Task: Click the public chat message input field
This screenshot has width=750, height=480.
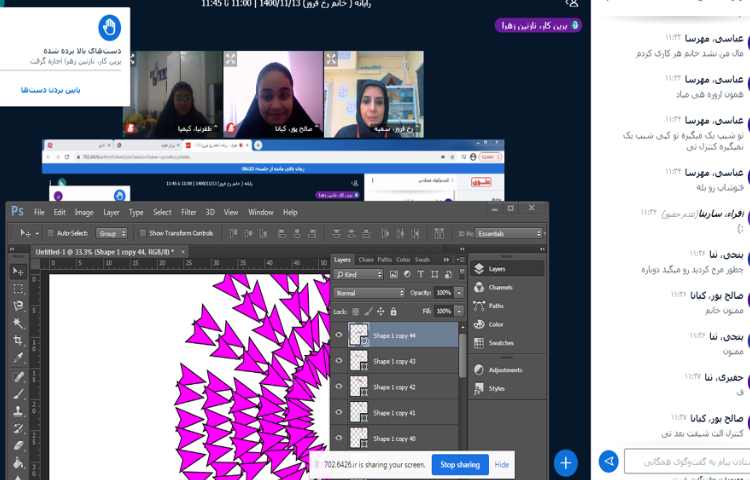Action: point(687,461)
